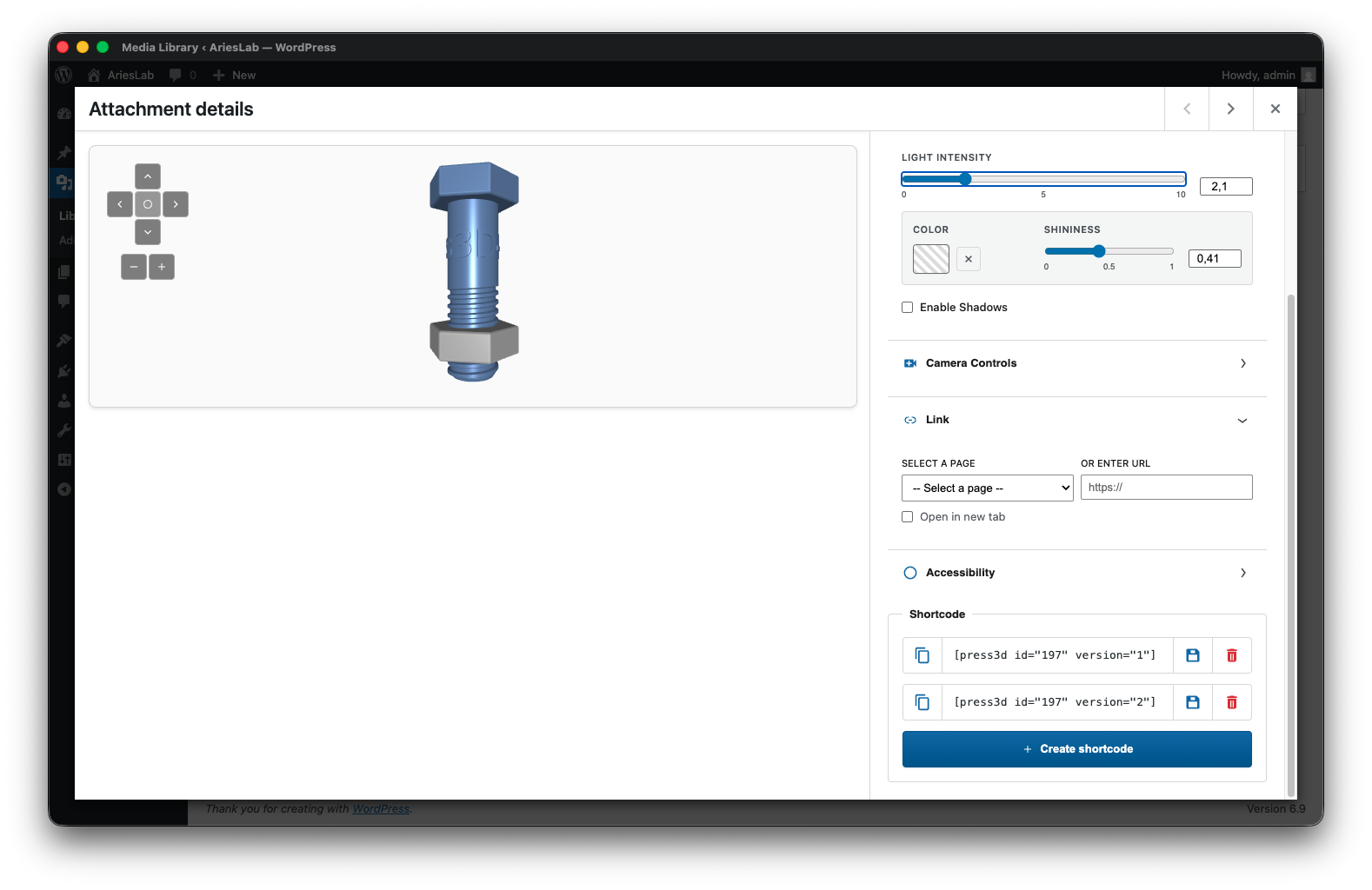Rotate the 3D model view upward
Viewport: 1372px width, 890px height.
click(148, 176)
